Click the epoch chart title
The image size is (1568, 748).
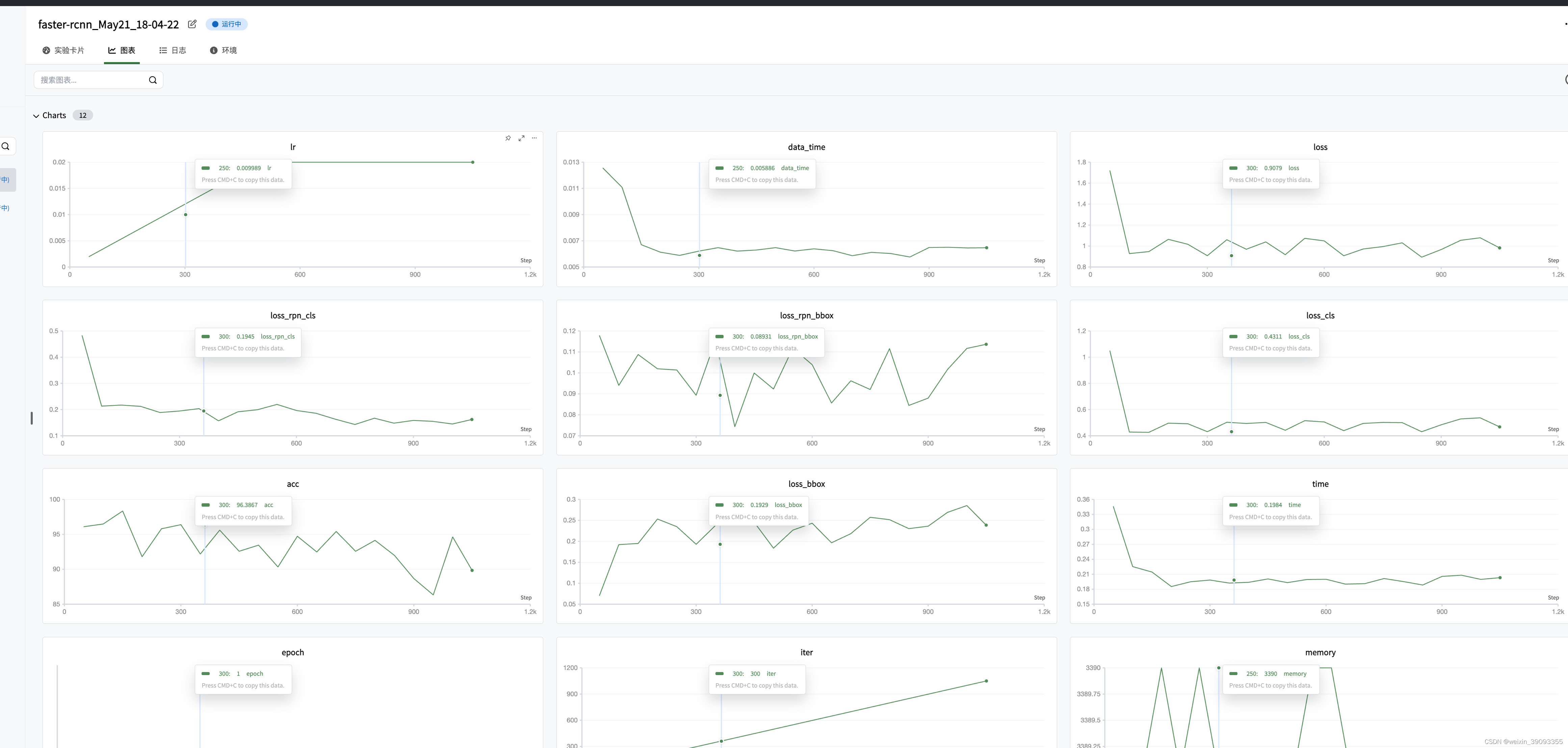(x=293, y=652)
